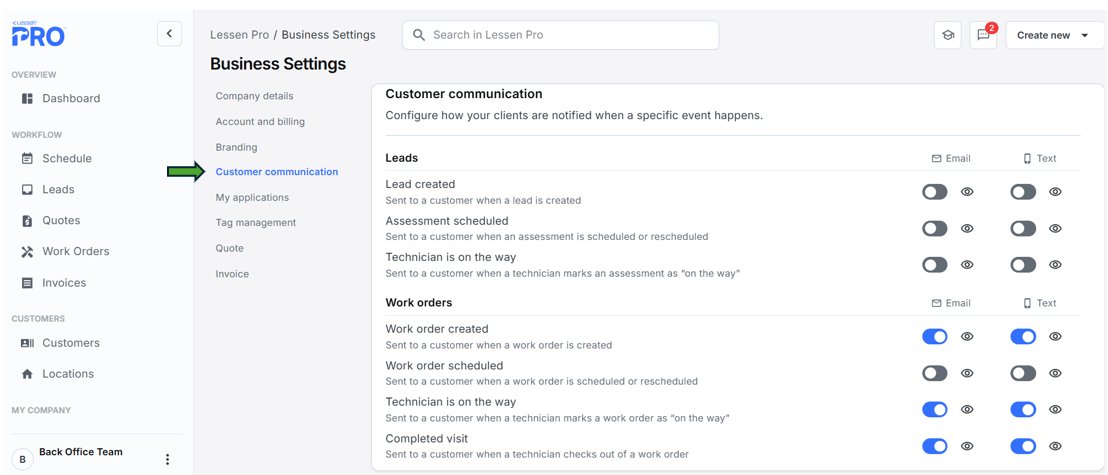This screenshot has width=1108, height=475.
Task: Enable Assessment scheduled email toggle
Action: coord(935,228)
